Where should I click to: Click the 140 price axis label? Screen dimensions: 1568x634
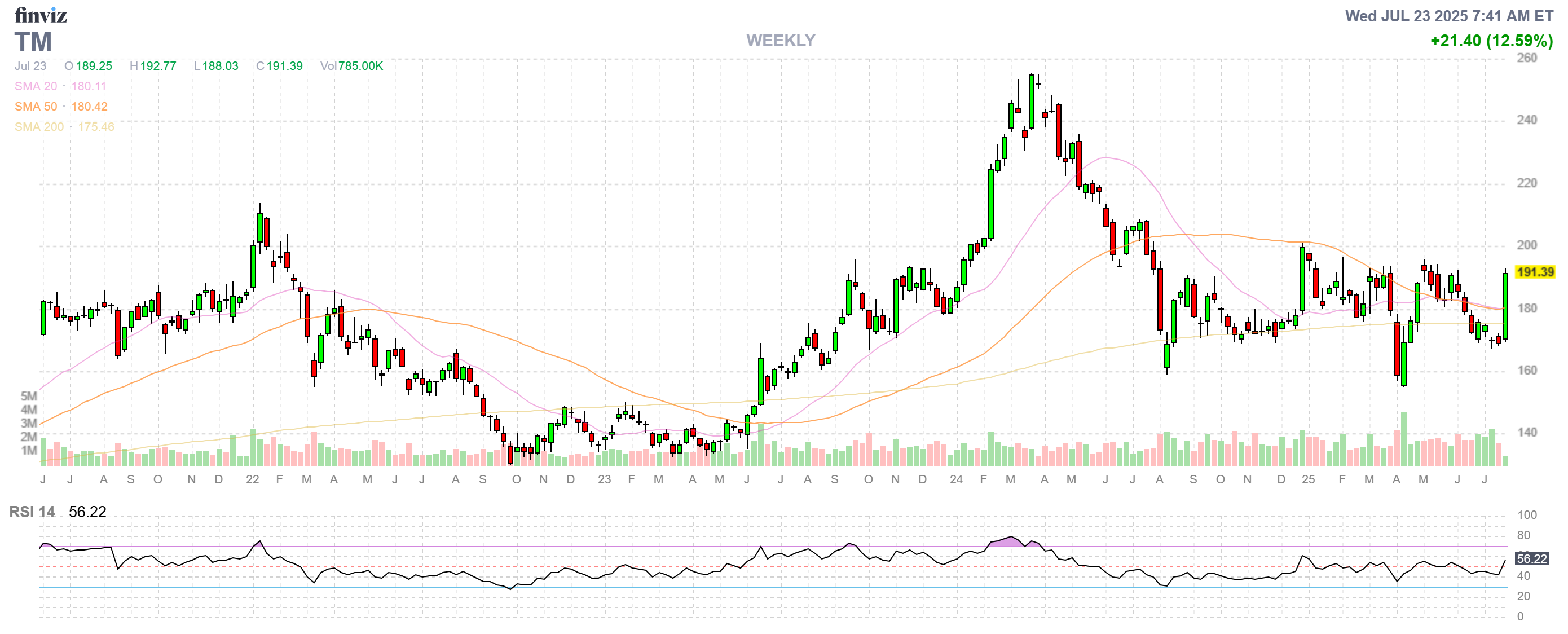coord(1526,432)
